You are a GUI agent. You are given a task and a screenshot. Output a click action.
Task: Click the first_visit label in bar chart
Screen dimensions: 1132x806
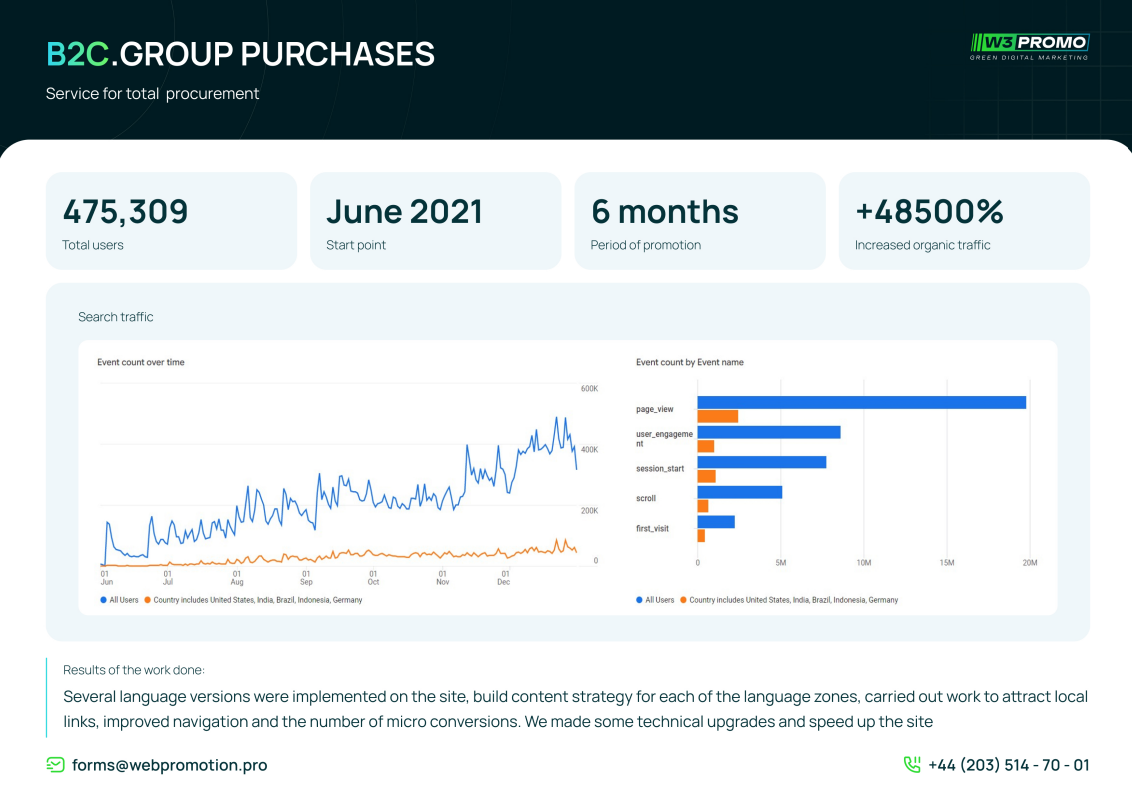tap(652, 528)
